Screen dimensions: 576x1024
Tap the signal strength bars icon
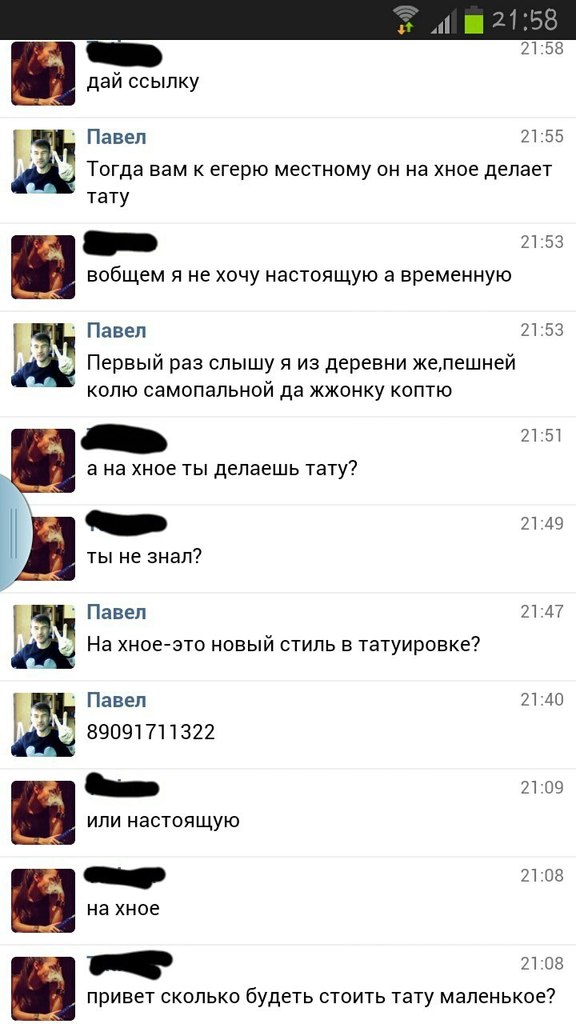pos(443,22)
